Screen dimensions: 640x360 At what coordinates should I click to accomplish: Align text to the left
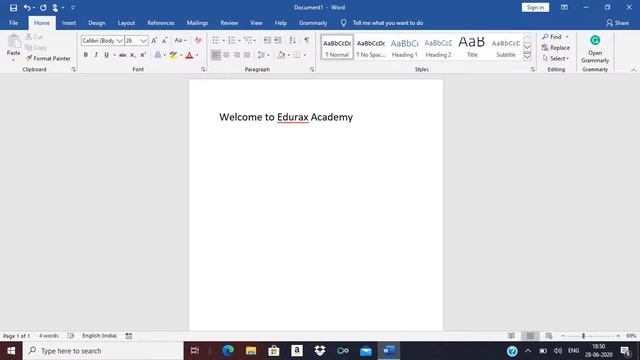click(x=216, y=55)
